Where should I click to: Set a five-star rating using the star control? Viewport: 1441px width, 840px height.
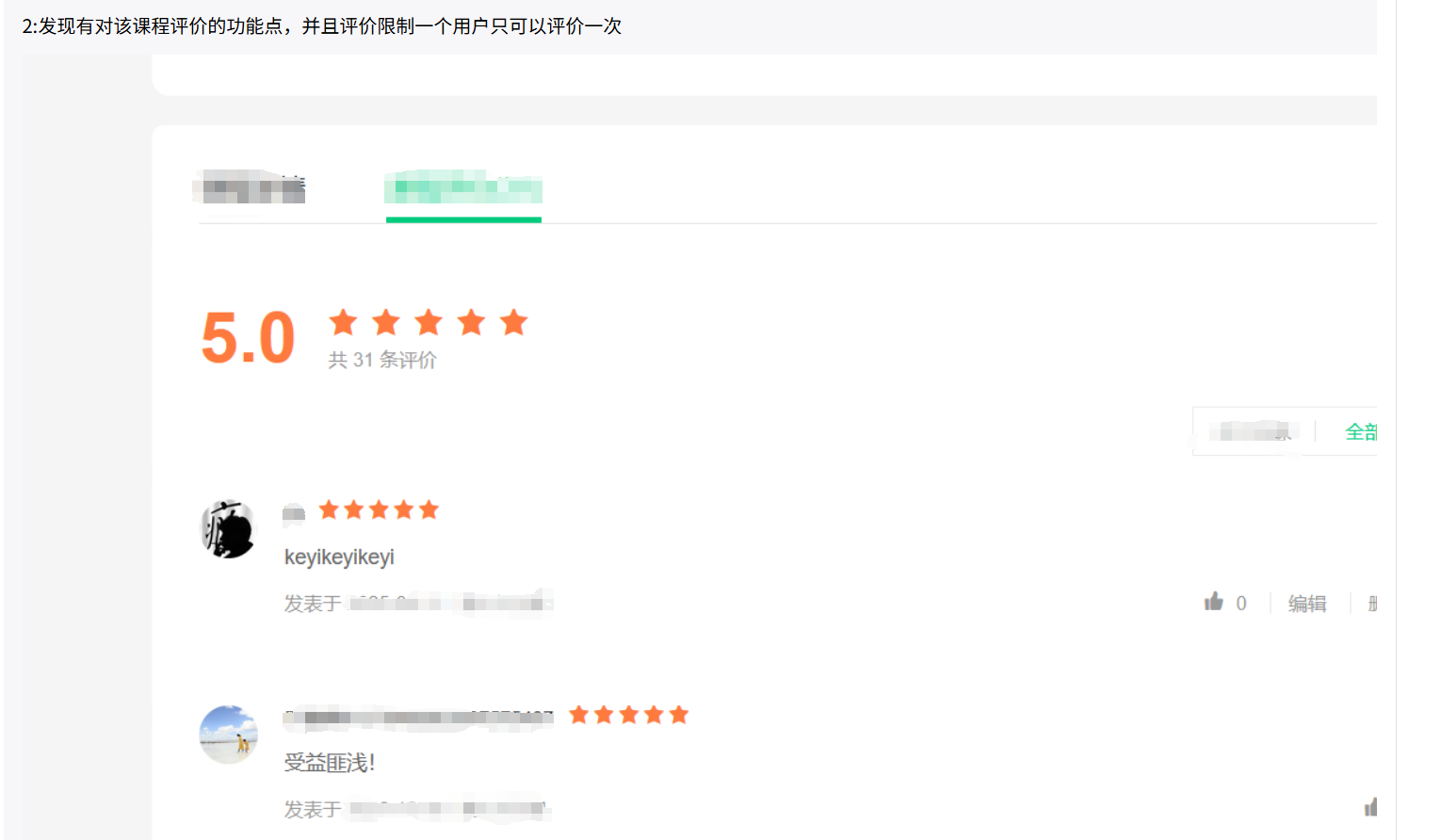513,322
